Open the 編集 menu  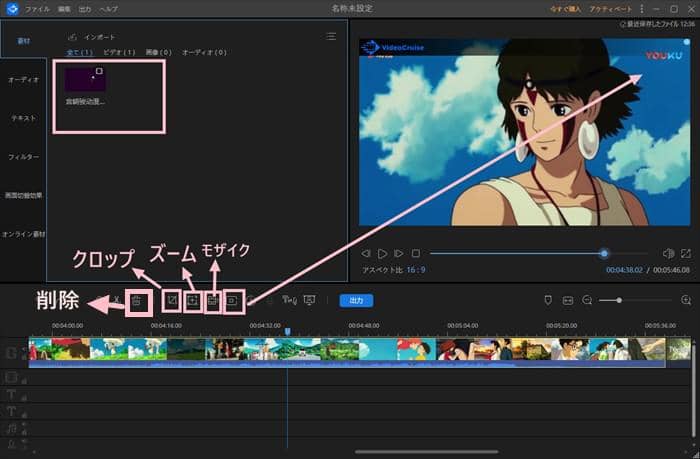click(x=64, y=9)
